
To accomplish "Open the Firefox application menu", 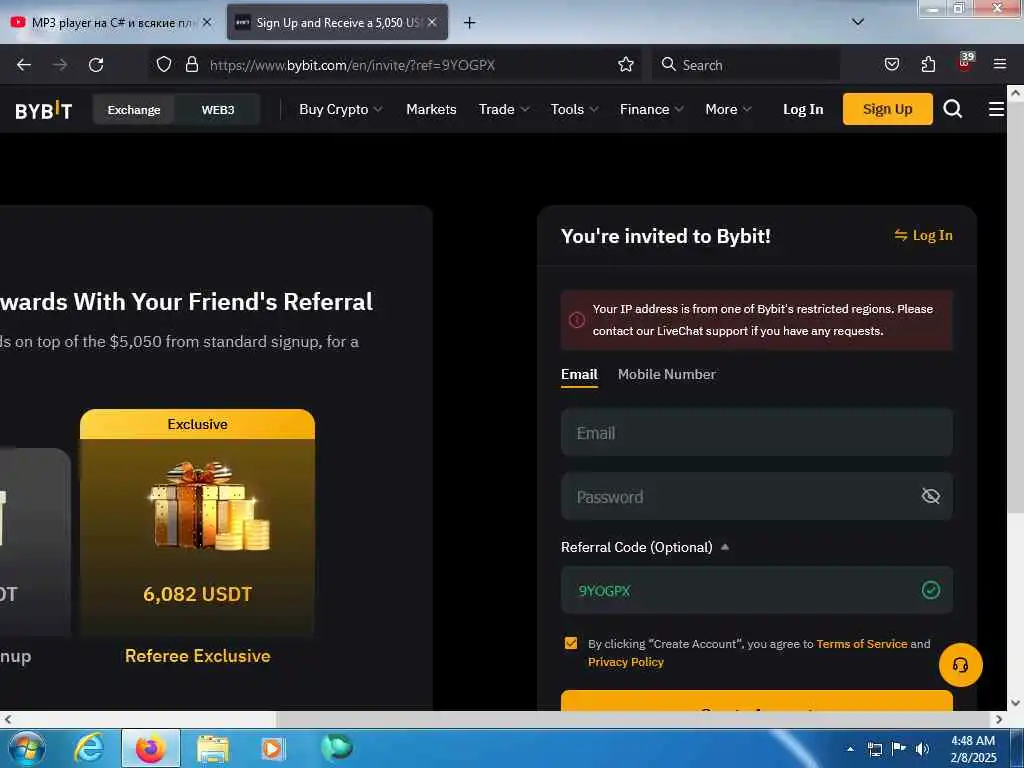I will click(x=1000, y=64).
